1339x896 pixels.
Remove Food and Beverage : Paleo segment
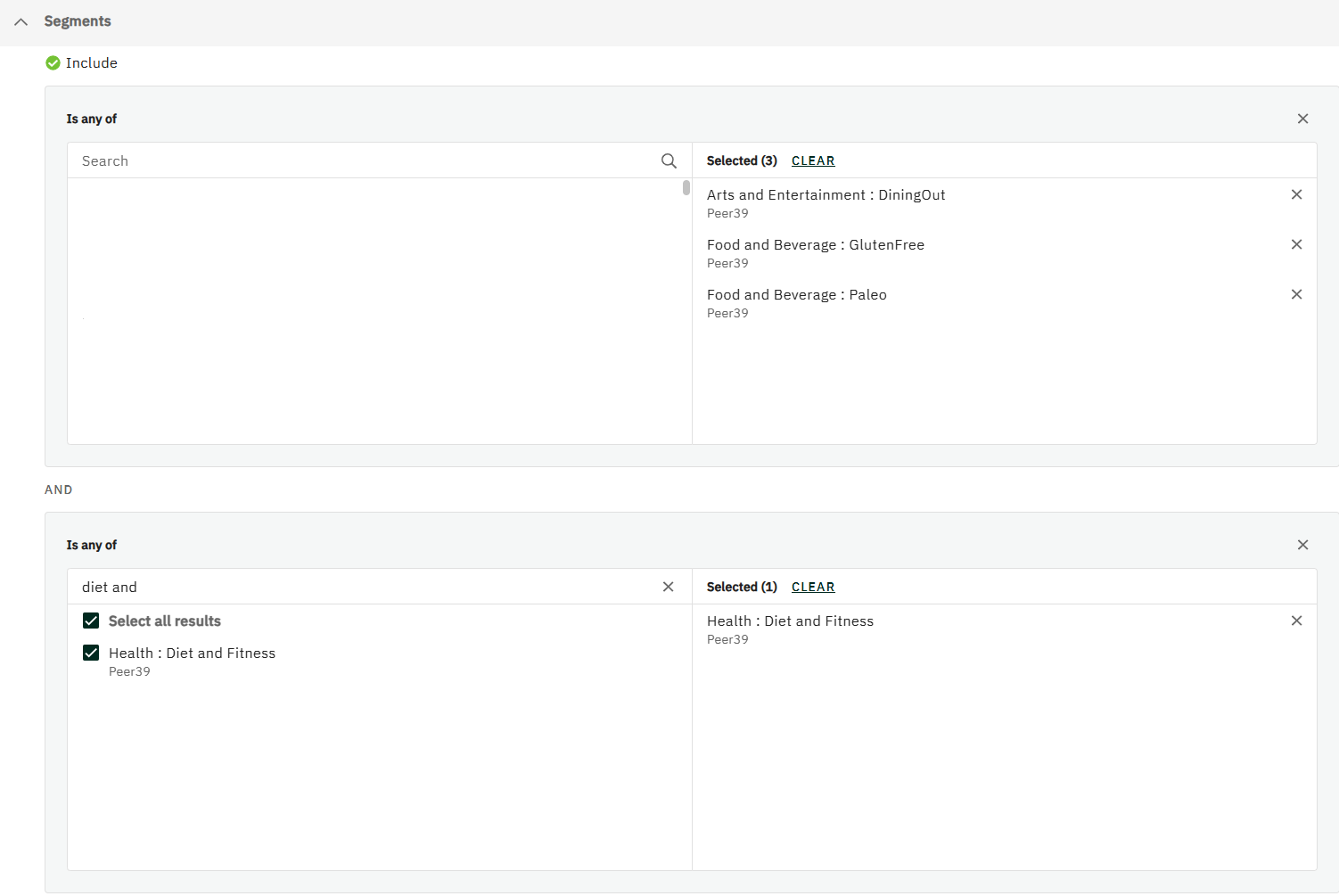point(1296,294)
